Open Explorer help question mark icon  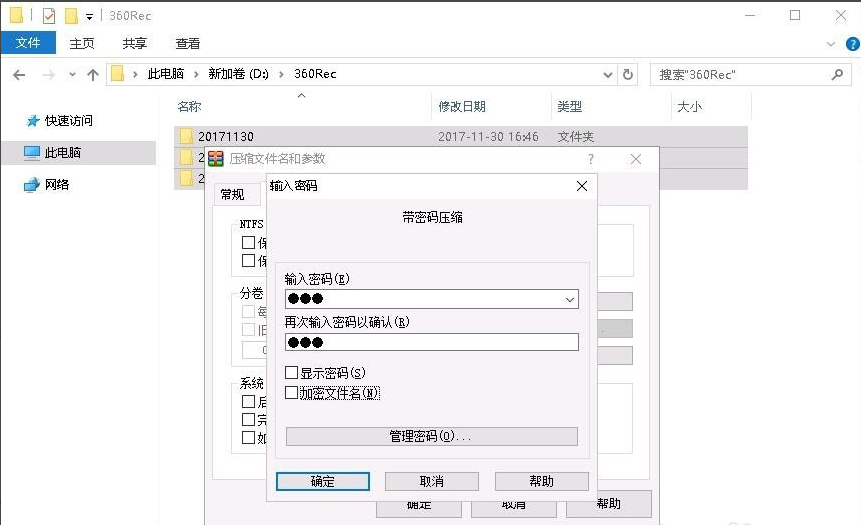point(852,44)
